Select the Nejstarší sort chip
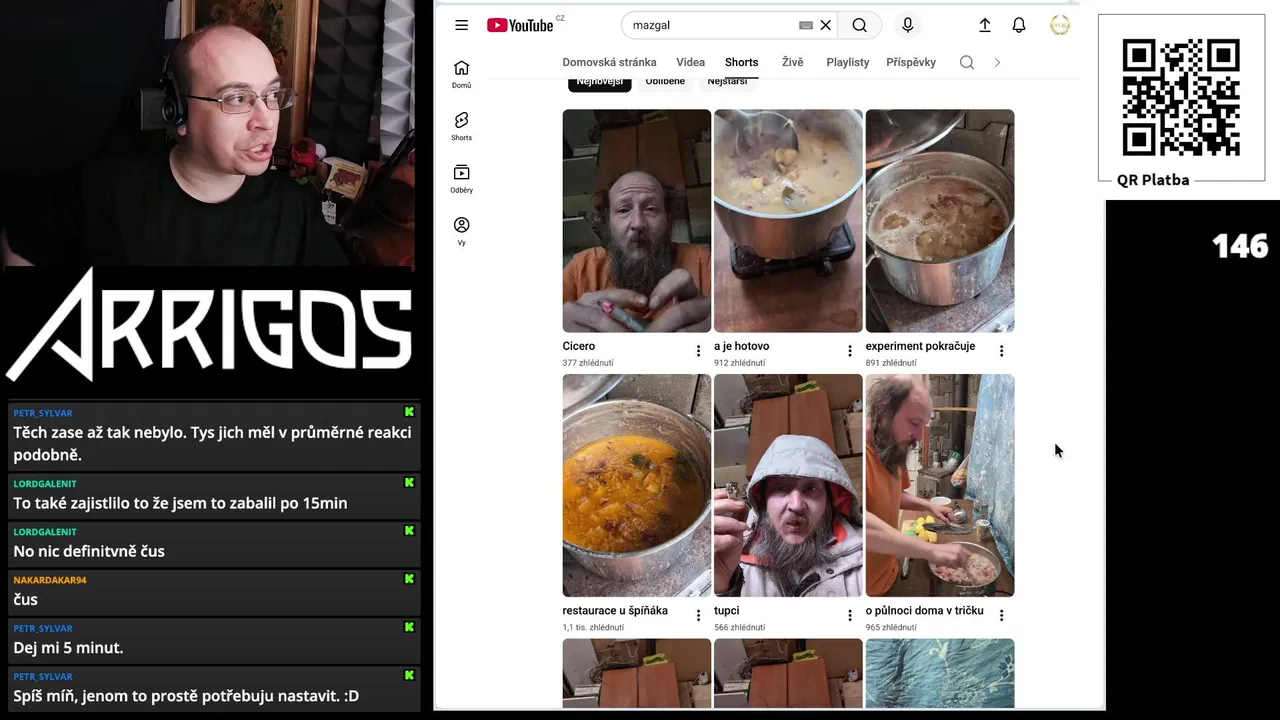The width and height of the screenshot is (1280, 720). 727,82
